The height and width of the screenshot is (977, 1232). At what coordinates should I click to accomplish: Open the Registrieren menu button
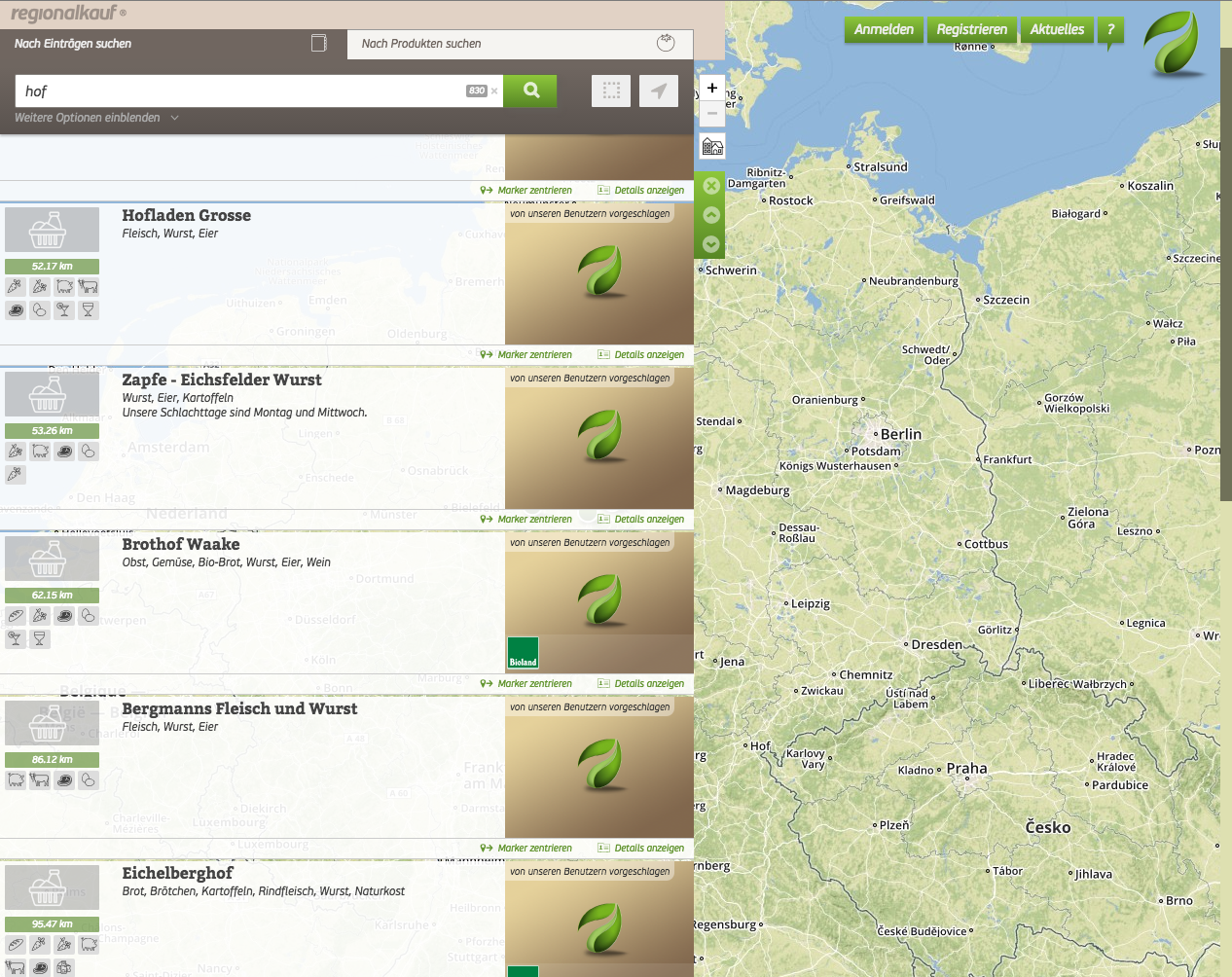click(x=972, y=29)
